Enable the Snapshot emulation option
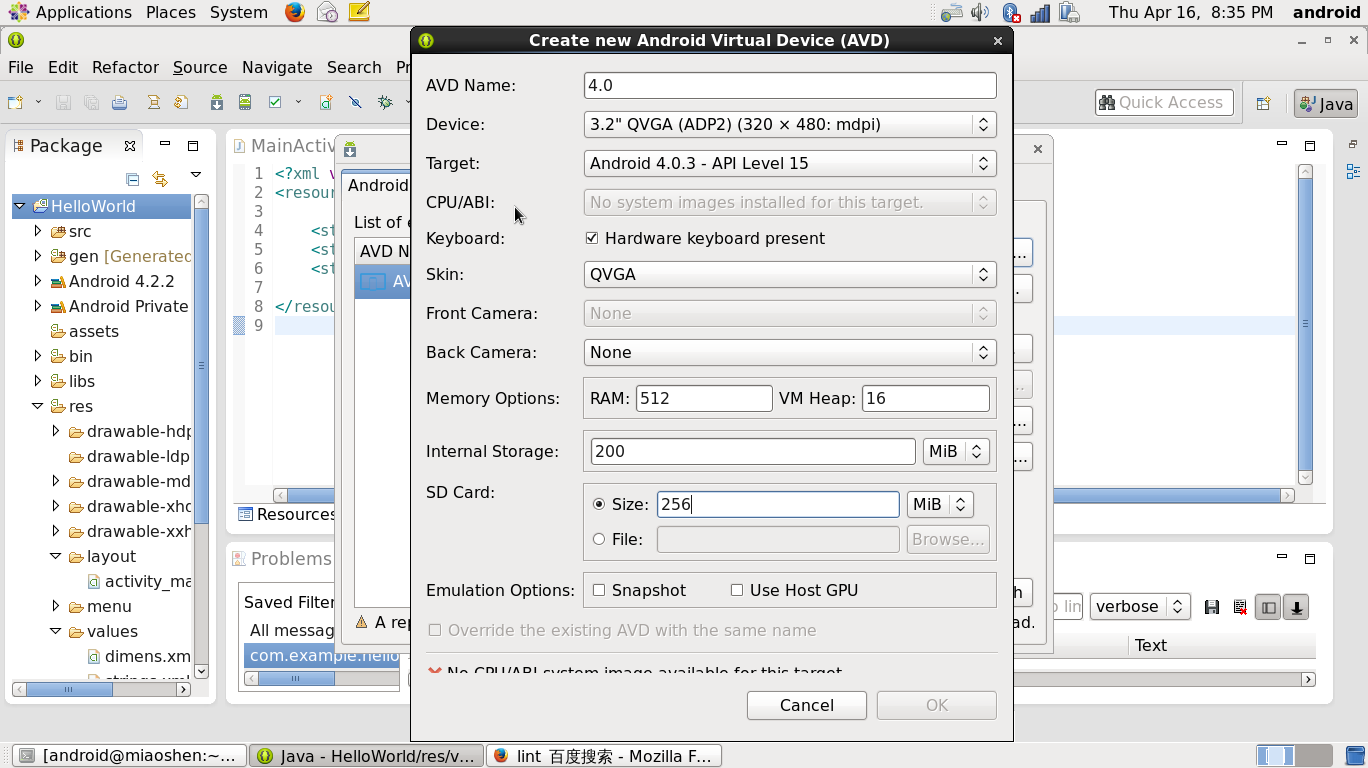Viewport: 1368px width, 768px height. coord(599,590)
